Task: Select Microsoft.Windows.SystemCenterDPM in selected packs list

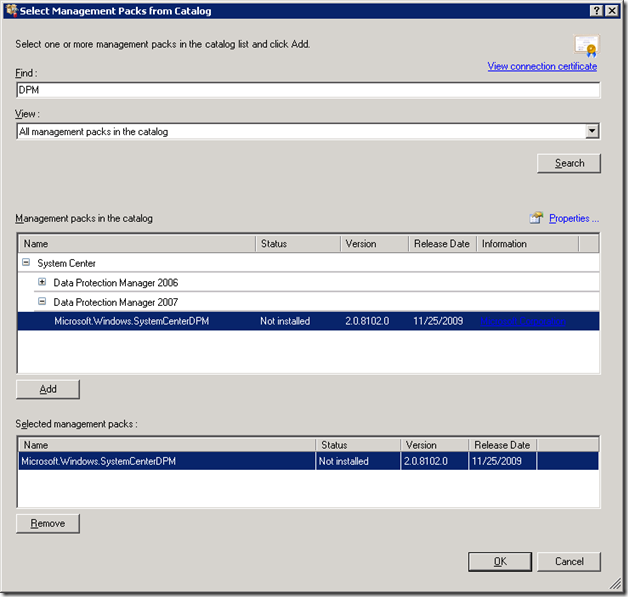Action: (x=308, y=461)
